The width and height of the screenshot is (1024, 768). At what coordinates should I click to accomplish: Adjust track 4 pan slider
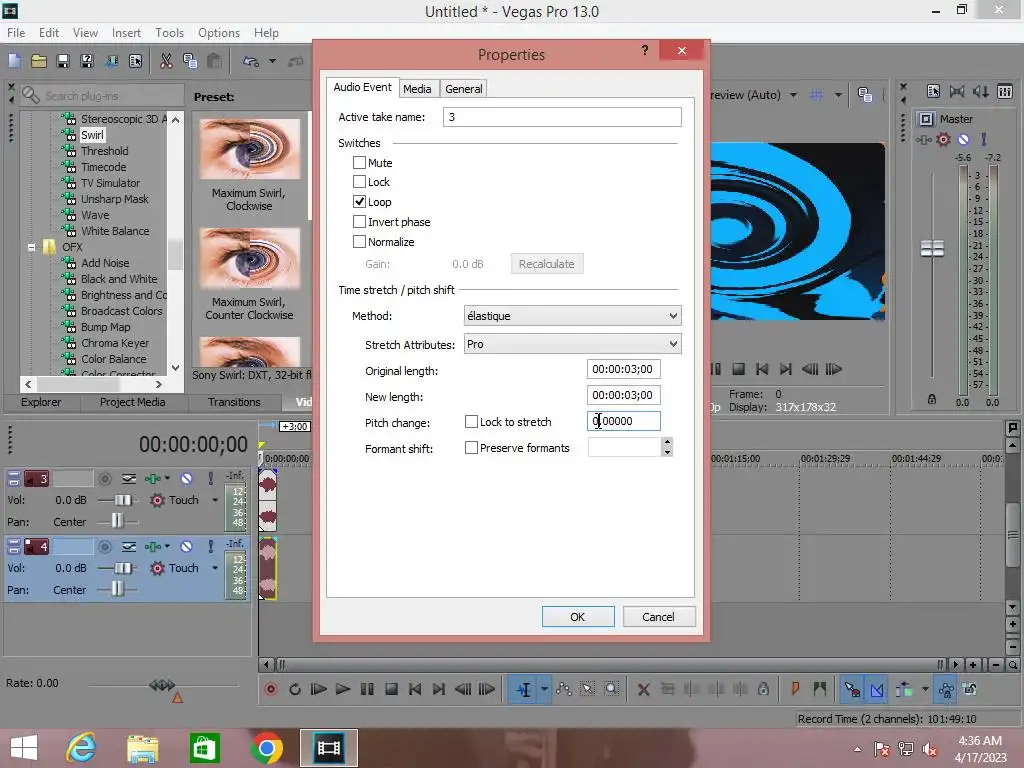click(117, 589)
